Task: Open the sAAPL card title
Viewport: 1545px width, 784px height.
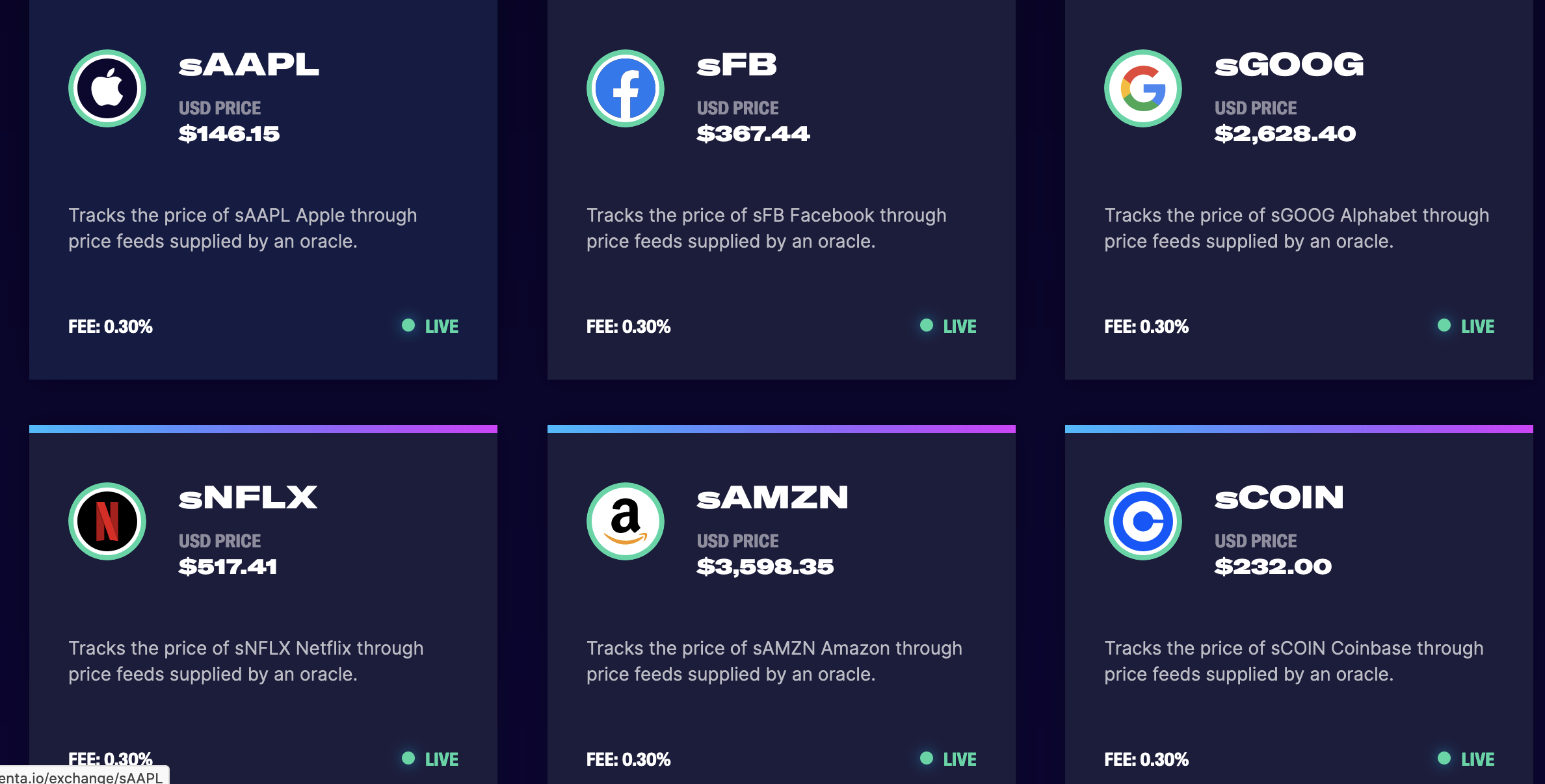Action: point(248,65)
